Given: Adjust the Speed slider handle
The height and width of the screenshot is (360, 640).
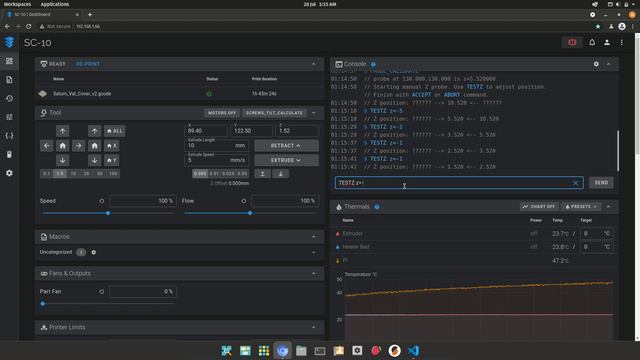Looking at the screenshot, I should click(x=108, y=213).
